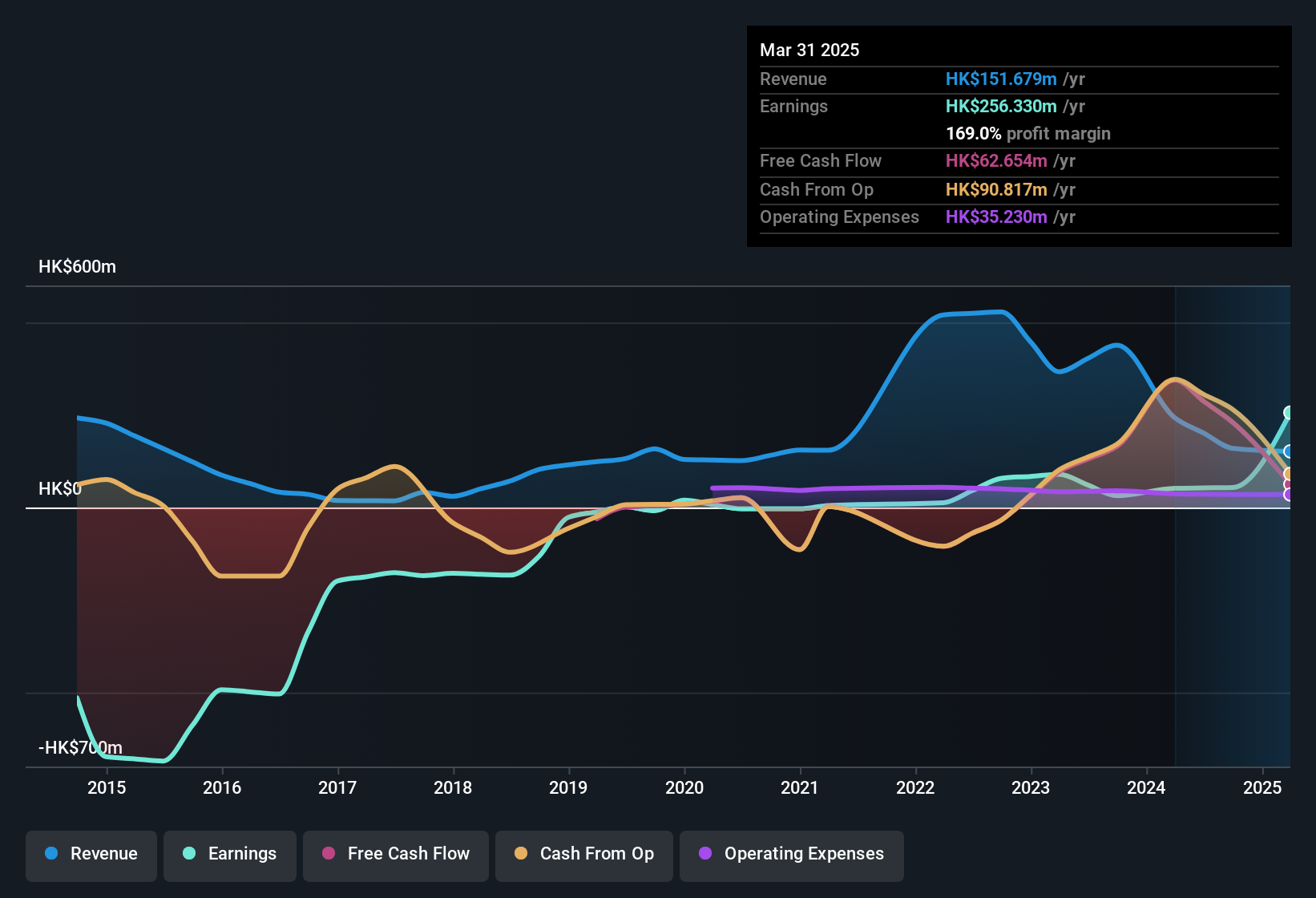The image size is (1316, 898).
Task: Expand the Cash From Op legend entry
Action: click(583, 854)
